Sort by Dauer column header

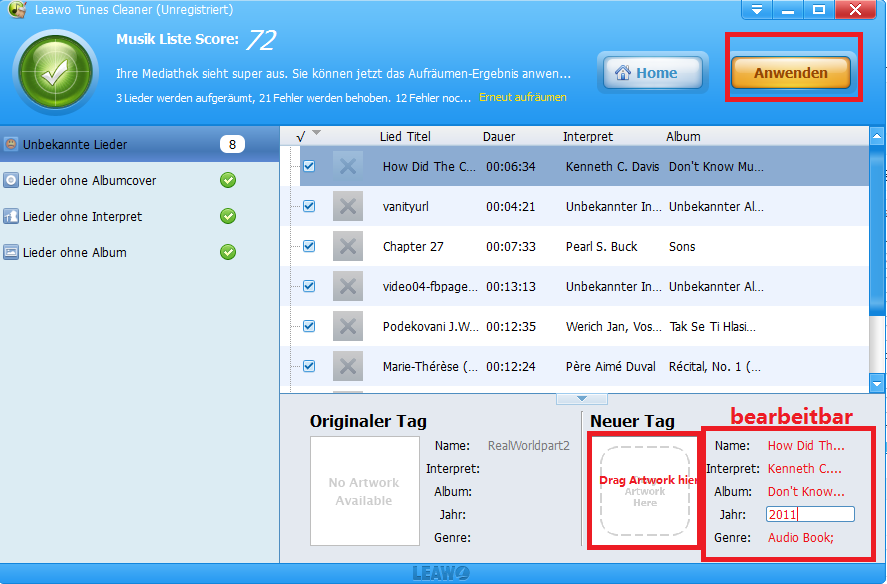click(499, 136)
